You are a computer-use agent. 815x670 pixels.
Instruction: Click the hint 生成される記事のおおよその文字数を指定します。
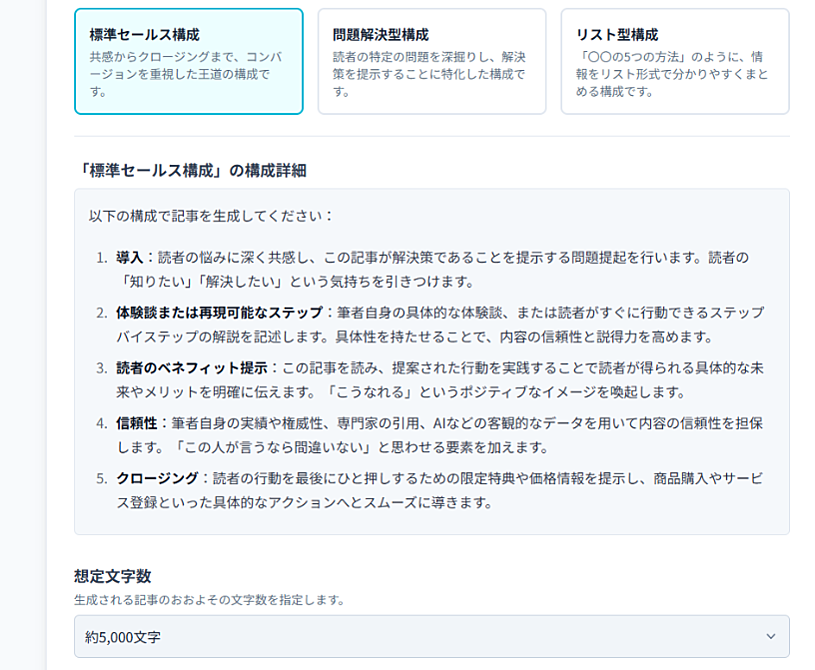point(210,600)
